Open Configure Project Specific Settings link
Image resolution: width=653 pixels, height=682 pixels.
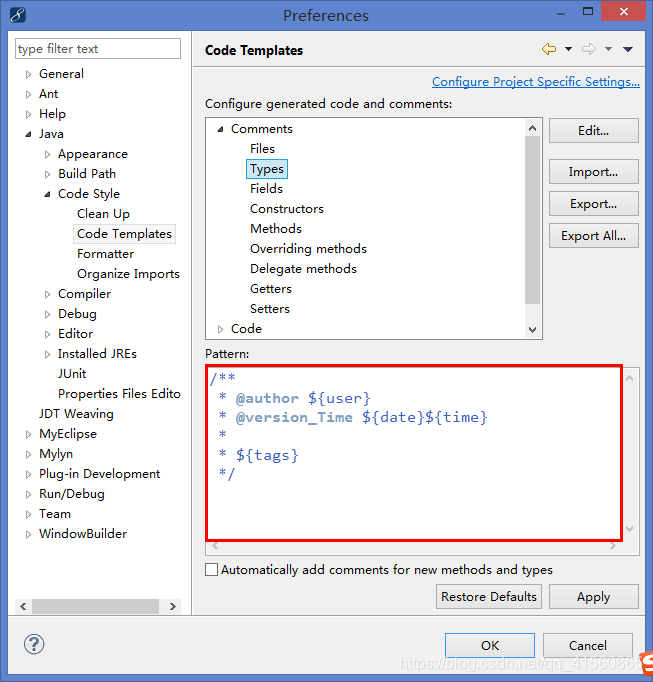click(536, 82)
